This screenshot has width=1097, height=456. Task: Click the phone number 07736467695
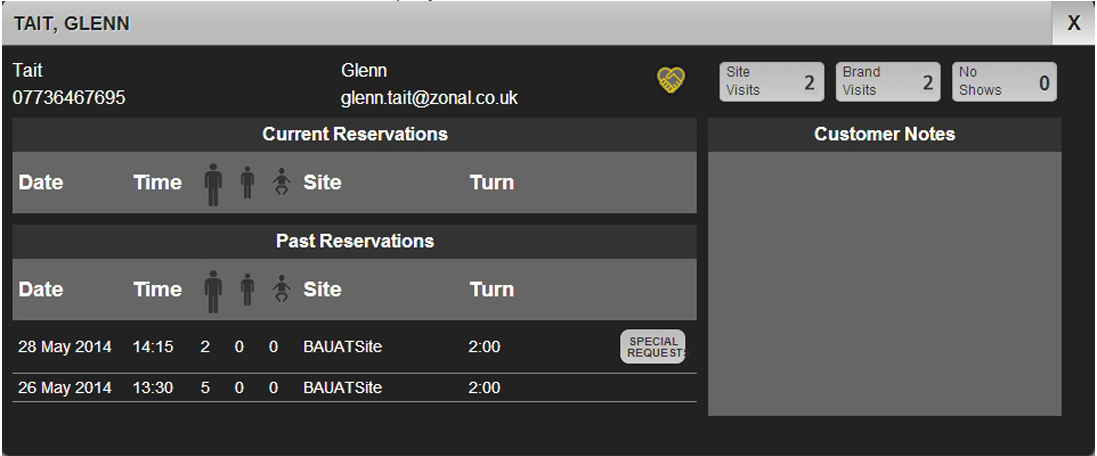[69, 98]
